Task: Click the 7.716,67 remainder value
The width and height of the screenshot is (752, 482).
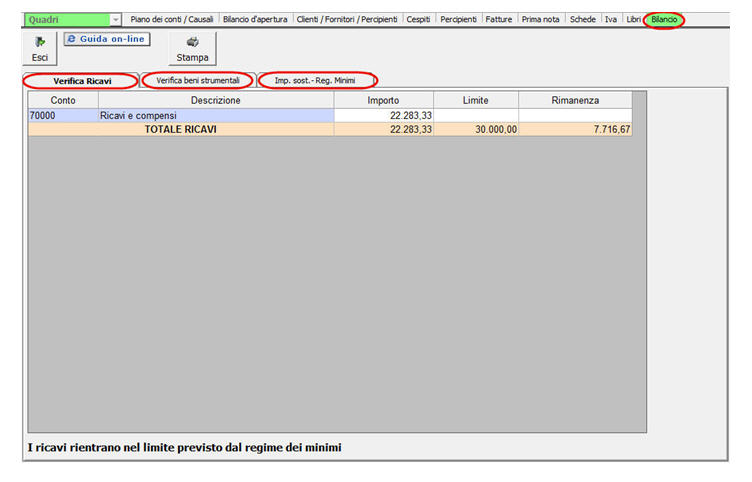Action: (575, 129)
